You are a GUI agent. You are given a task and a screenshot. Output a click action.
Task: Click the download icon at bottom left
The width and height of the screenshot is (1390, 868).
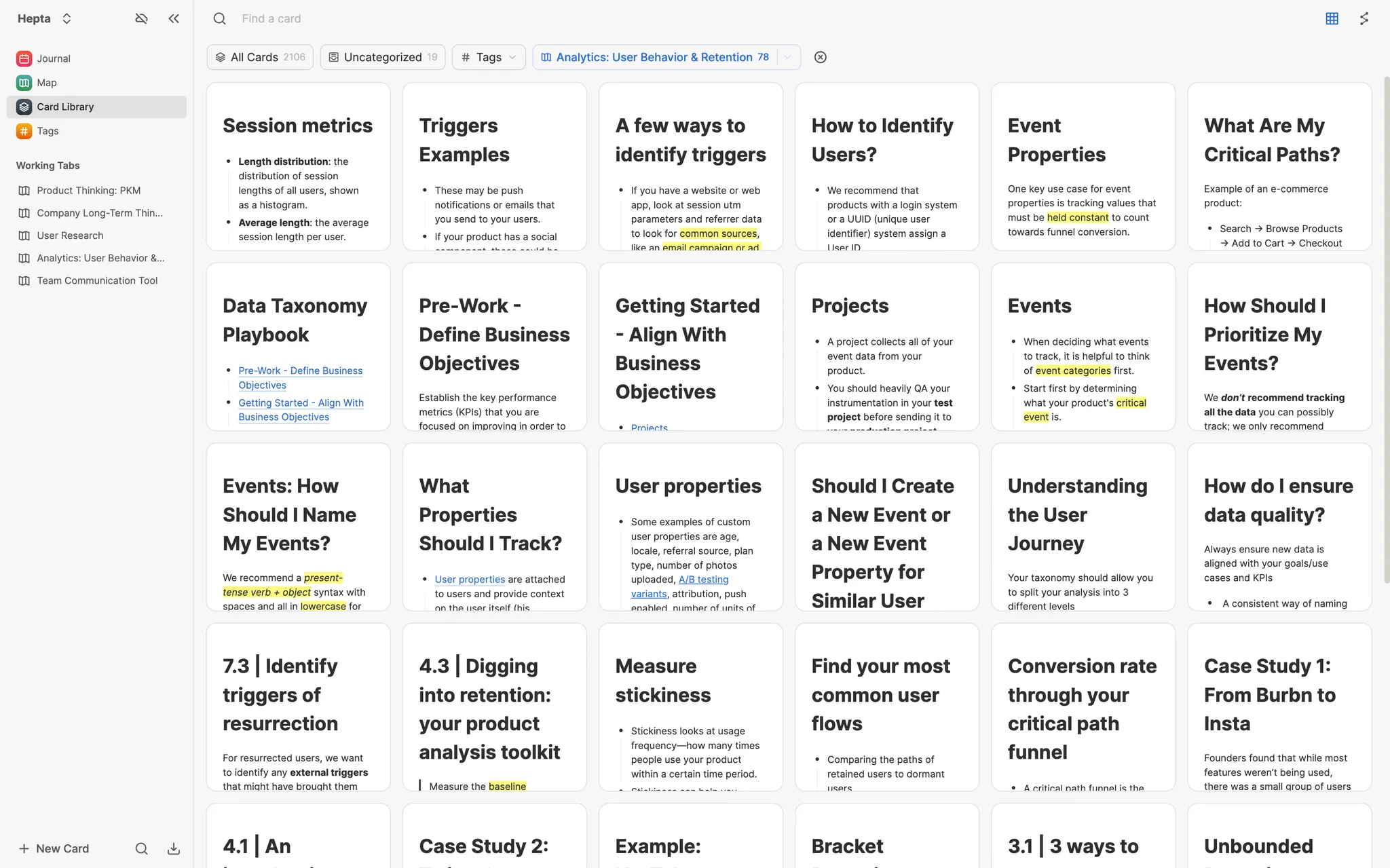[x=174, y=848]
